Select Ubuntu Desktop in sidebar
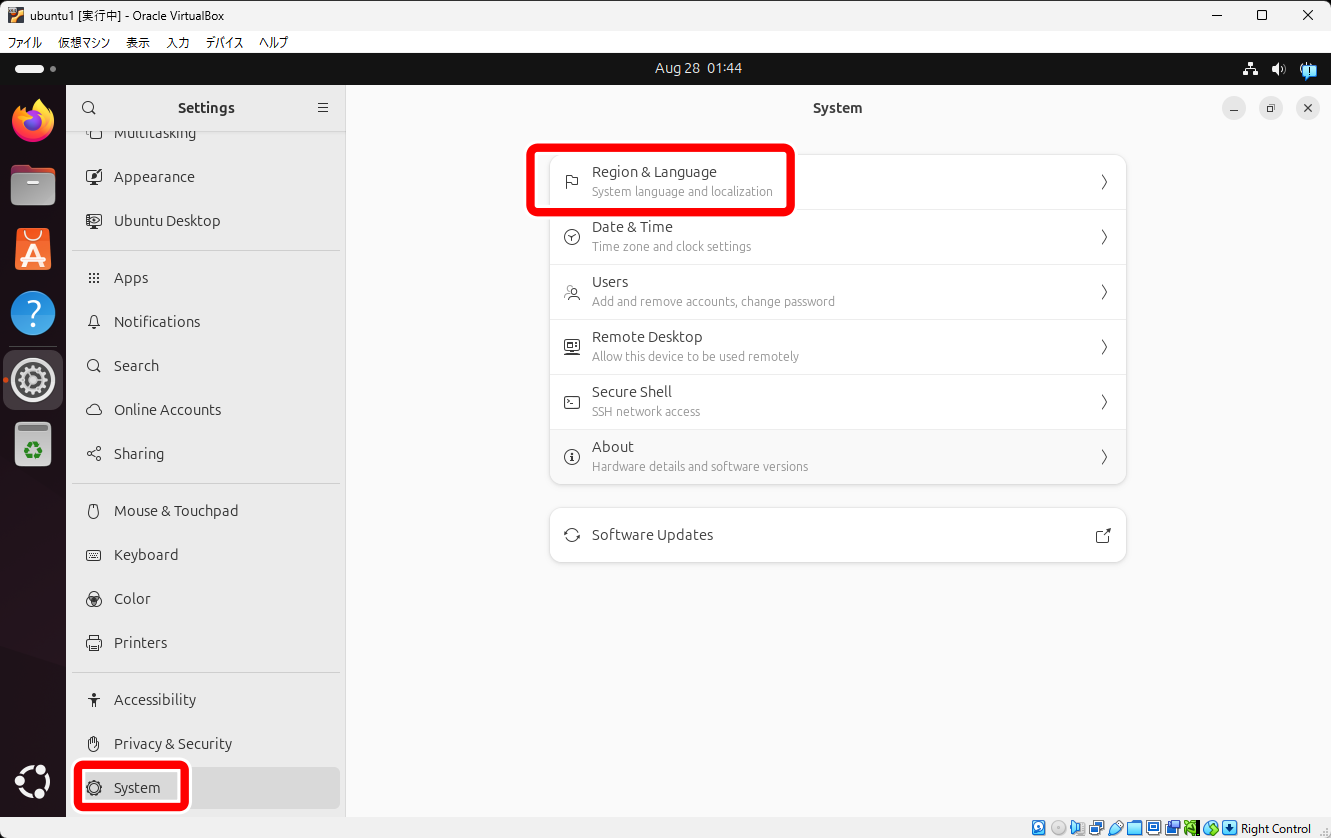 tap(206, 221)
